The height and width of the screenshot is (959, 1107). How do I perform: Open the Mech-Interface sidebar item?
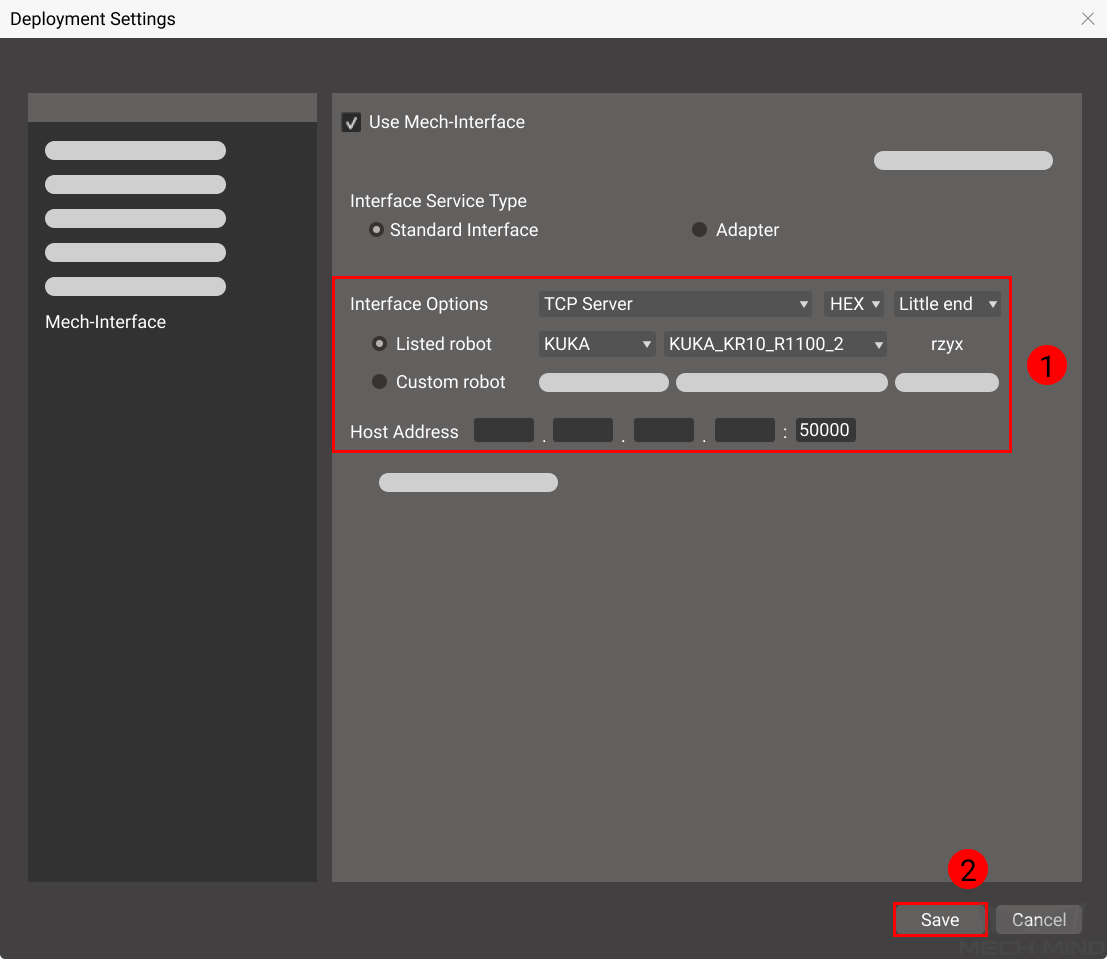[x=106, y=322]
